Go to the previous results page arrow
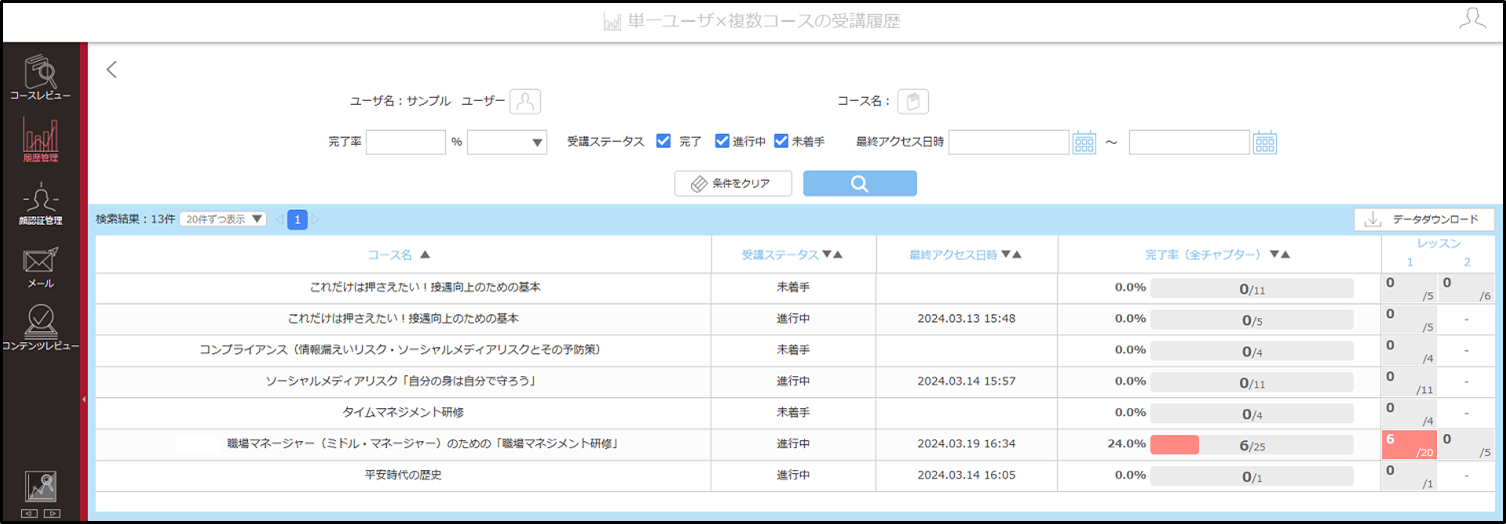 tap(279, 219)
